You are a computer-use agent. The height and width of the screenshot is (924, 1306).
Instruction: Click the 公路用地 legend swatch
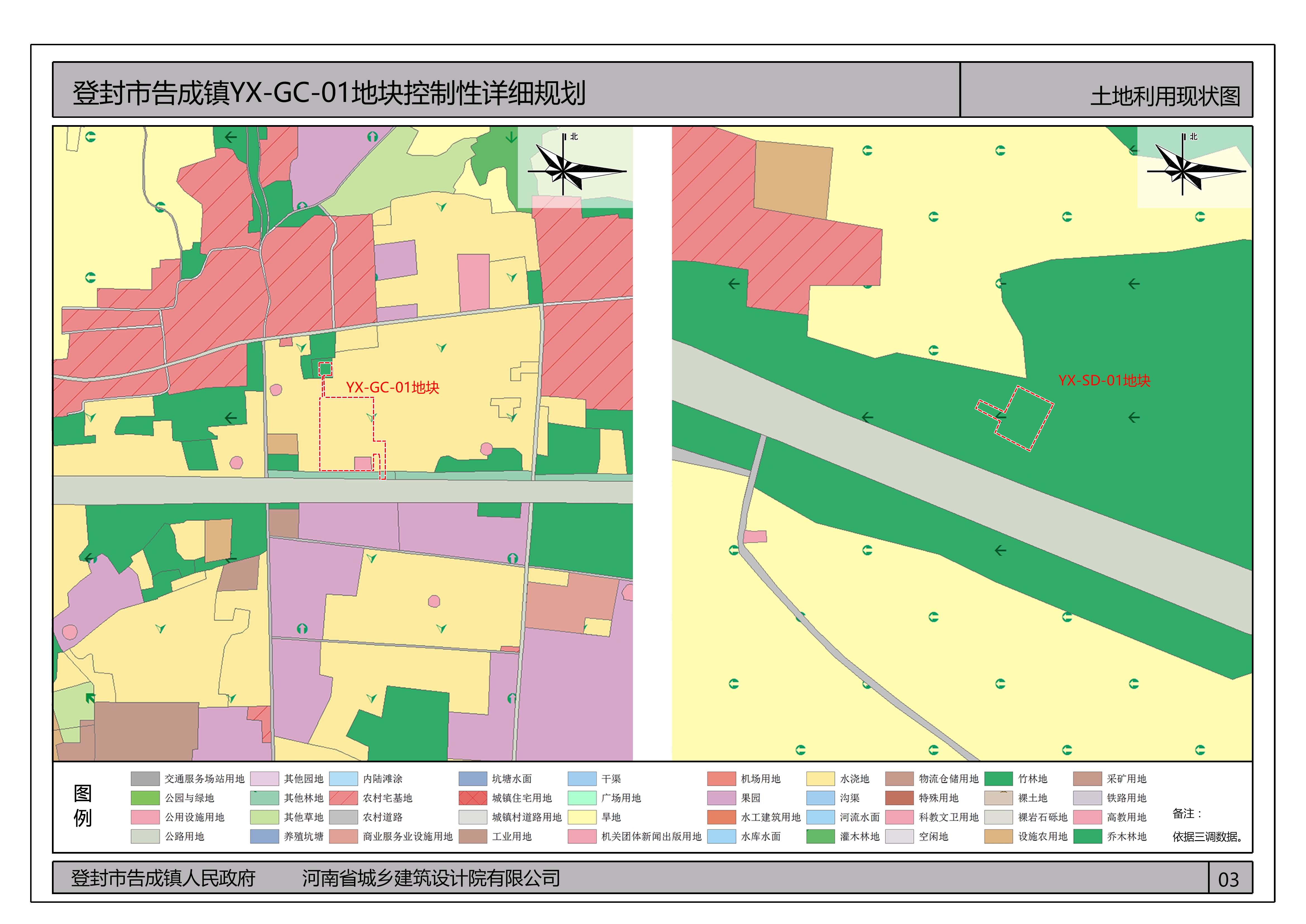145,836
